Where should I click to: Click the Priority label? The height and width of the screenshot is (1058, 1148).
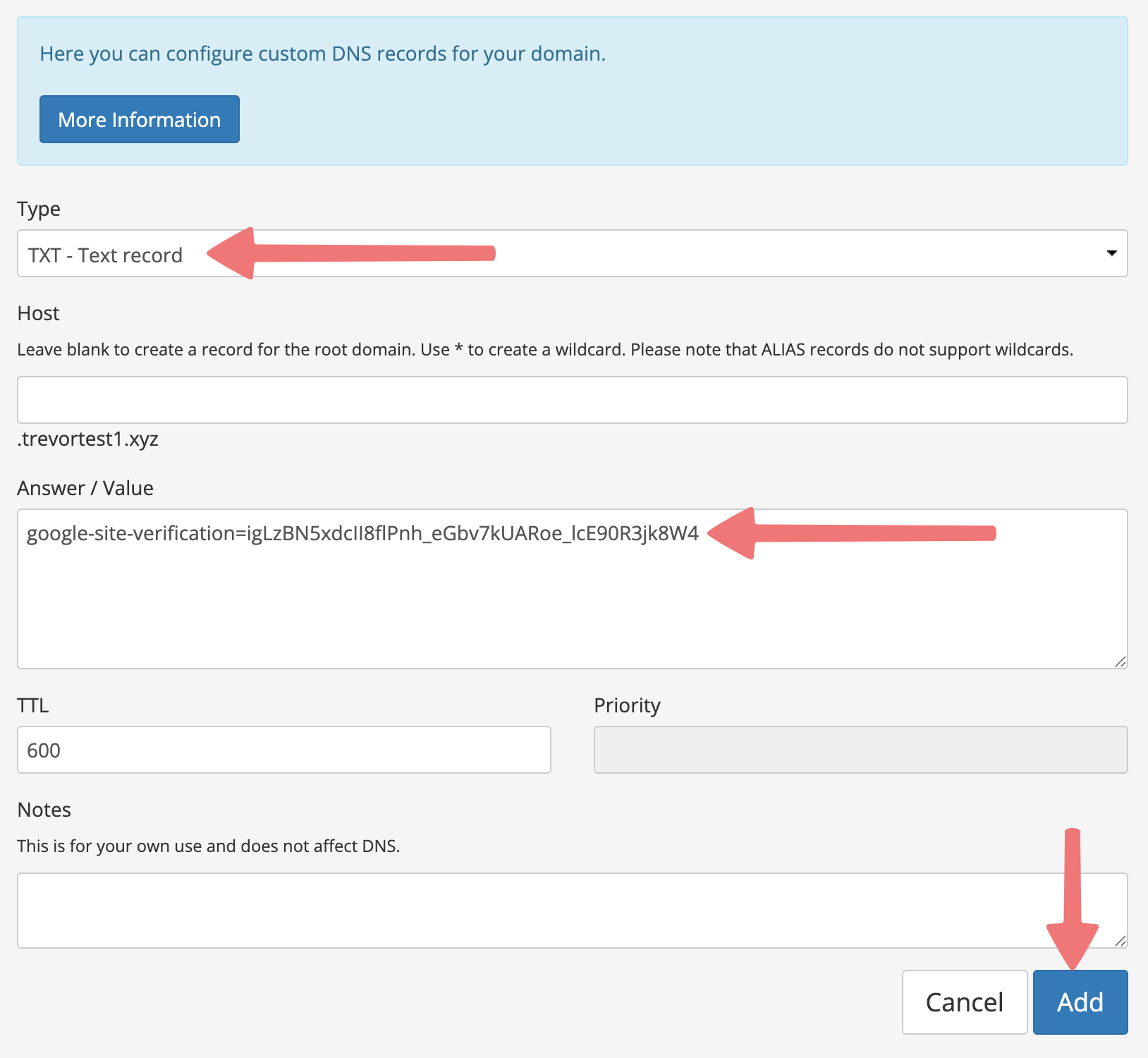pyautogui.click(x=628, y=705)
